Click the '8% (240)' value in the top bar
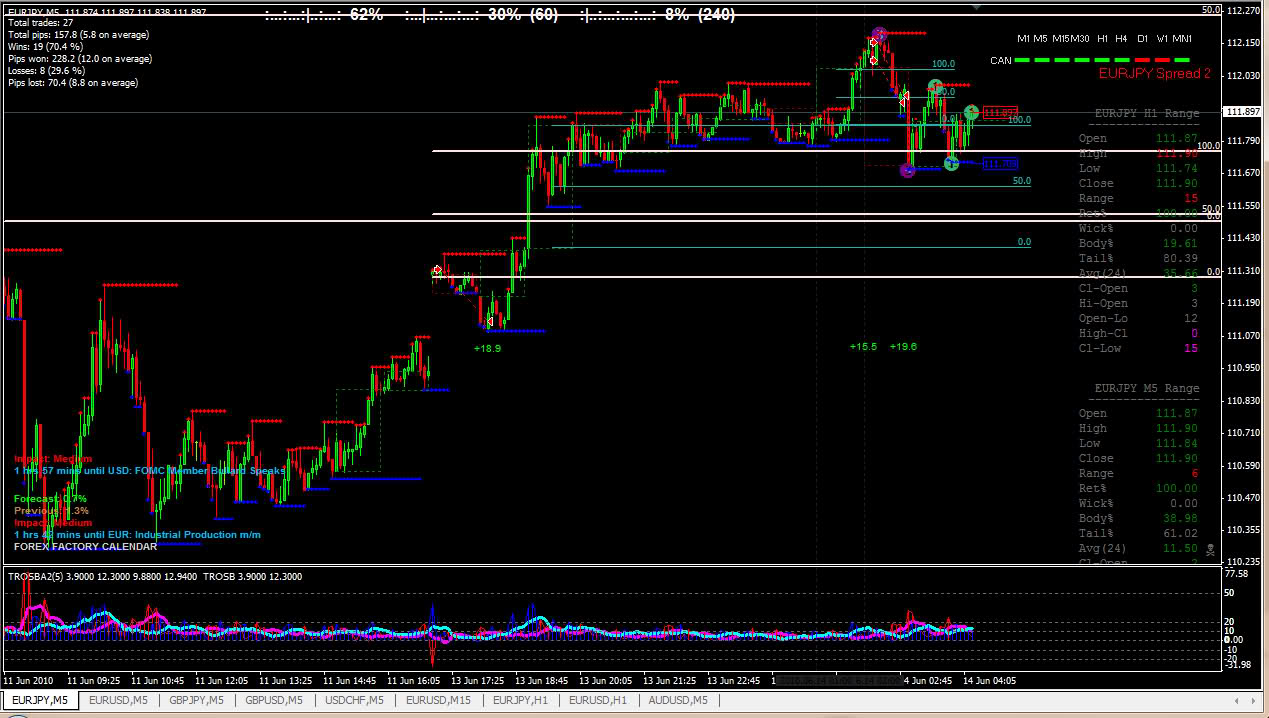Viewport: 1269px width, 718px height. point(699,14)
